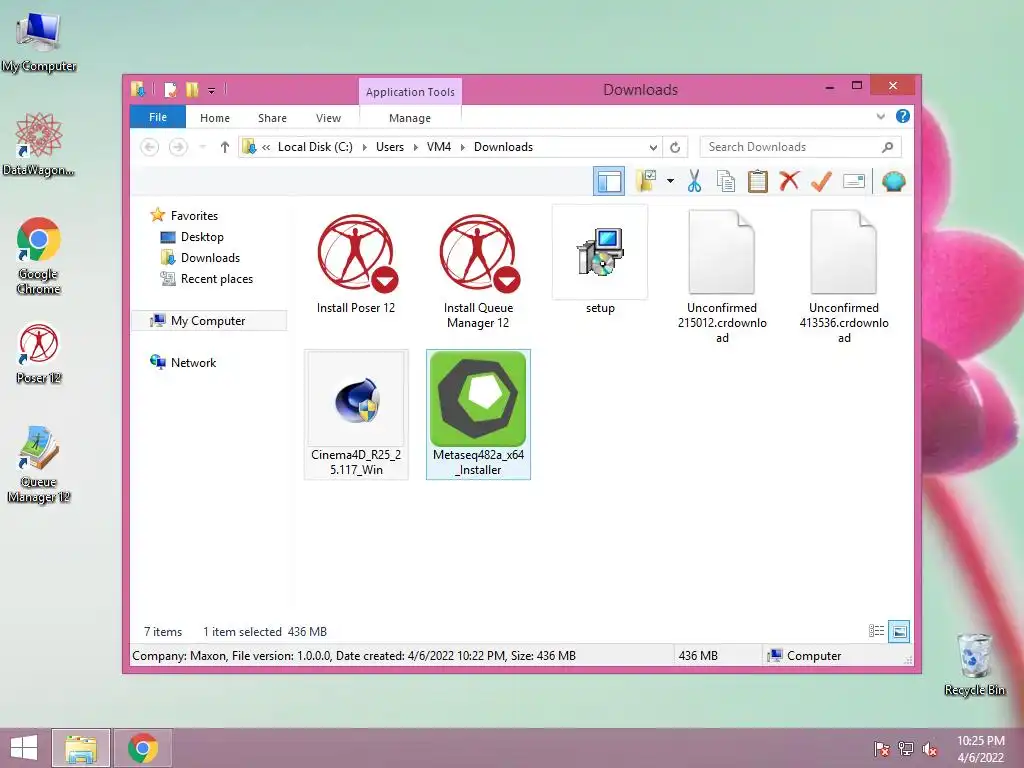The height and width of the screenshot is (768, 1024).
Task: Open the Manage ribbon tab
Action: point(409,118)
